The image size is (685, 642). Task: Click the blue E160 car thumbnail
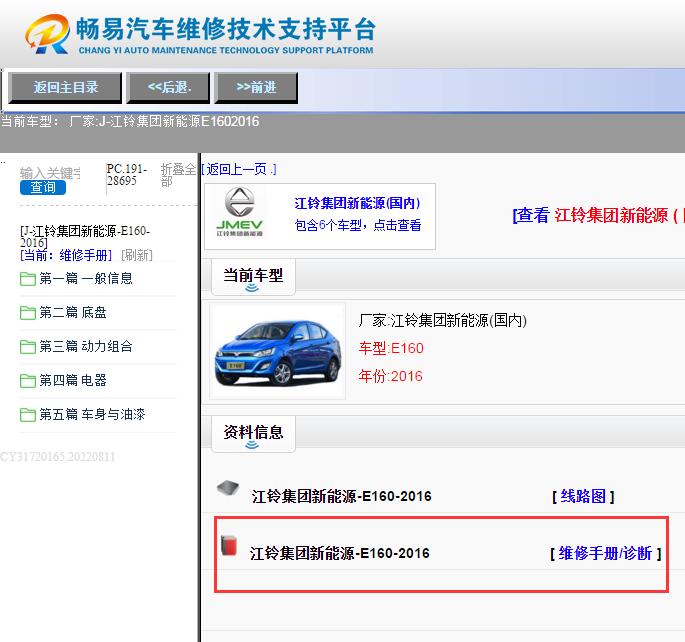[x=277, y=351]
